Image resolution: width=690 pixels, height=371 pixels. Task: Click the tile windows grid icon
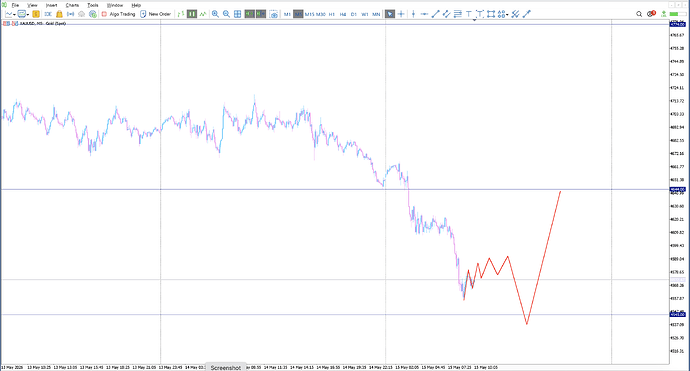click(x=238, y=14)
